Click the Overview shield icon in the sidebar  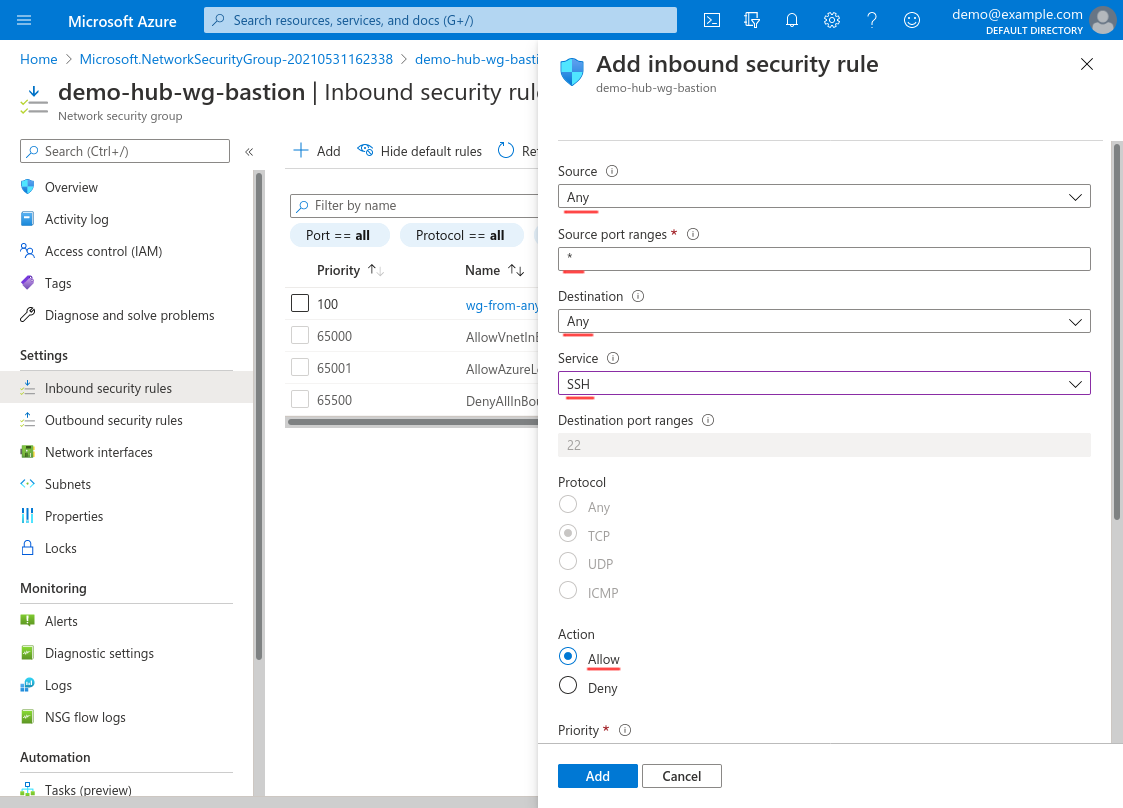click(x=27, y=187)
